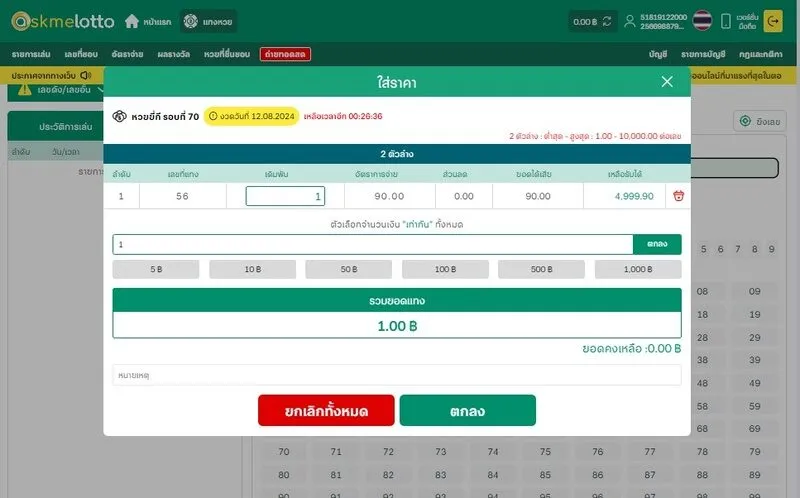Click large green confirm button
800x498 pixels.
(468, 410)
